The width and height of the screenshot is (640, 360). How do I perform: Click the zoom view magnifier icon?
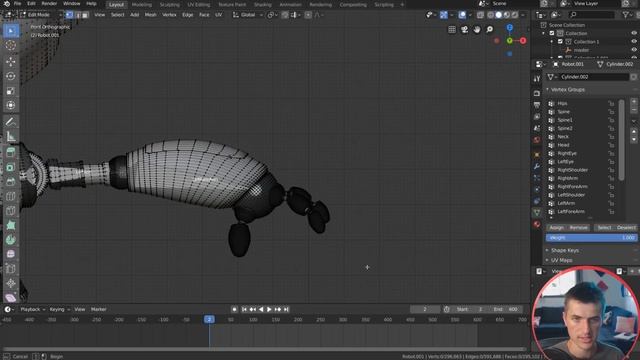tap(489, 29)
